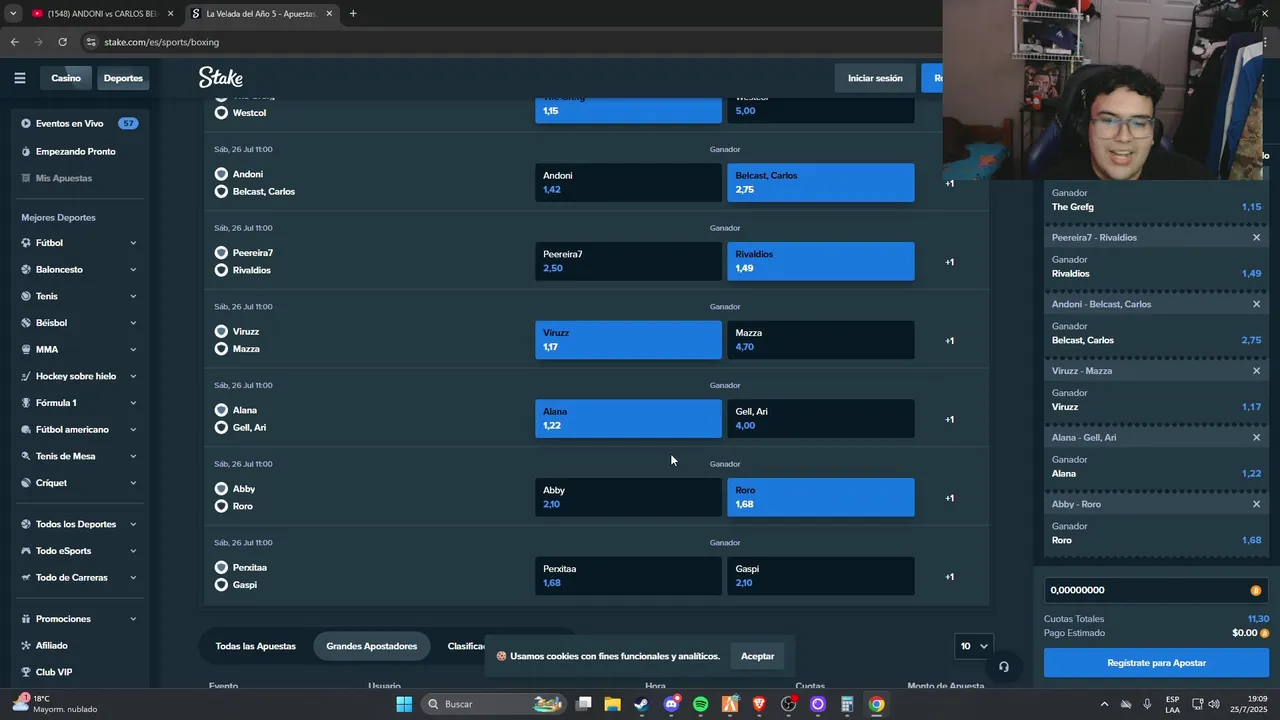Remove the Abby - Roro selection from the betslip
The image size is (1280, 720).
tap(1257, 504)
